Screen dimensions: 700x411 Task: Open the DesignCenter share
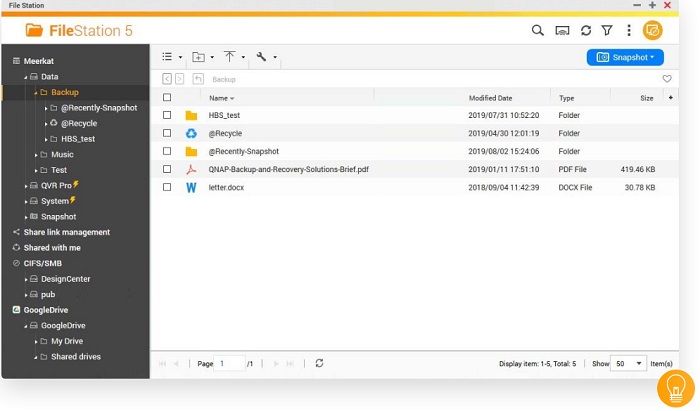tap(66, 279)
